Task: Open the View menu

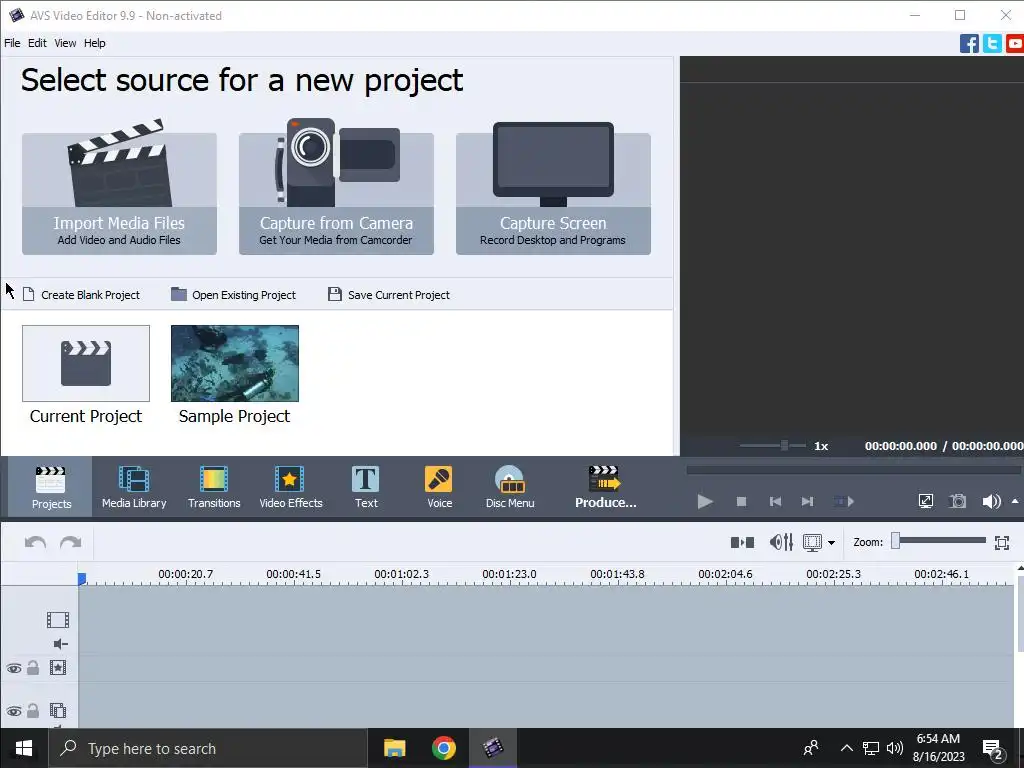Action: click(x=65, y=43)
